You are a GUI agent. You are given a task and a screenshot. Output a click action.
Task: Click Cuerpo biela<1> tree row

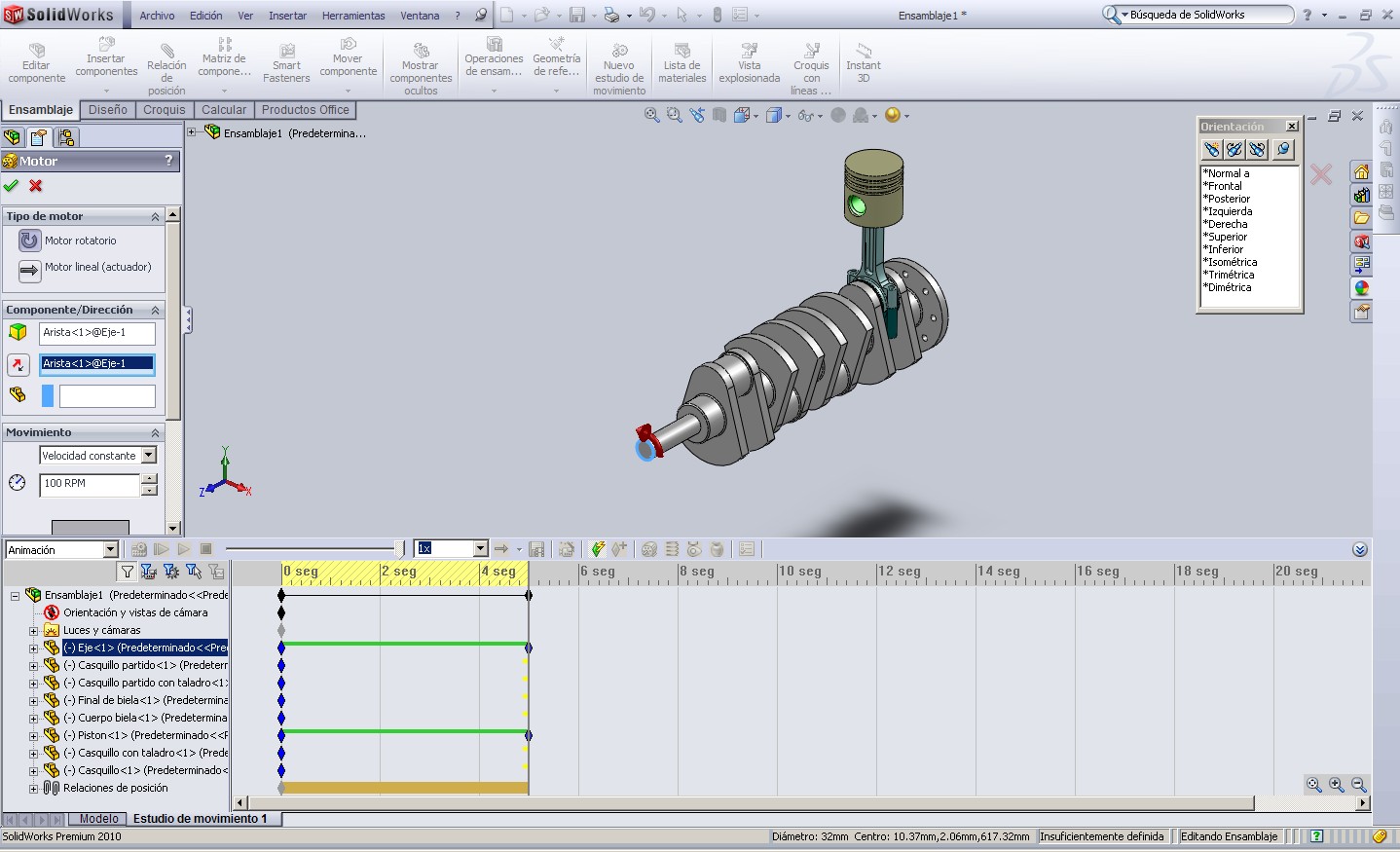(145, 718)
